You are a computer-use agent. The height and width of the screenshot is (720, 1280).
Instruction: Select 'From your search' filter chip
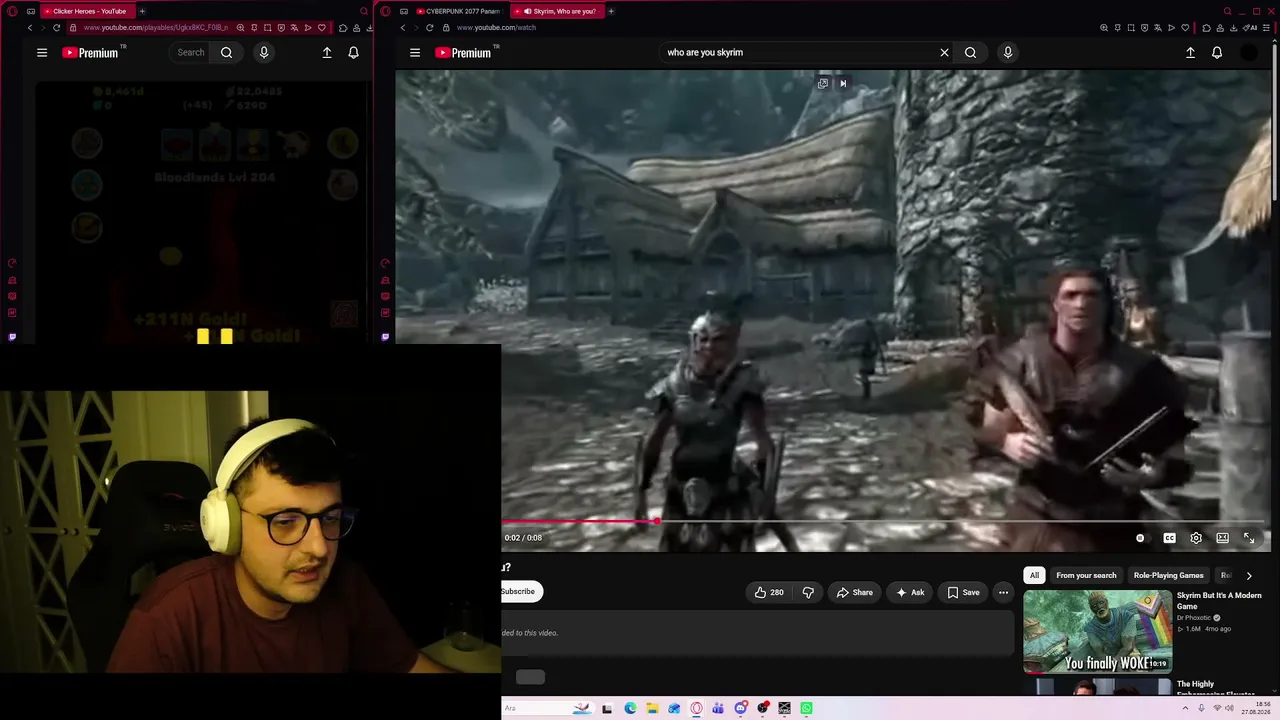point(1086,575)
